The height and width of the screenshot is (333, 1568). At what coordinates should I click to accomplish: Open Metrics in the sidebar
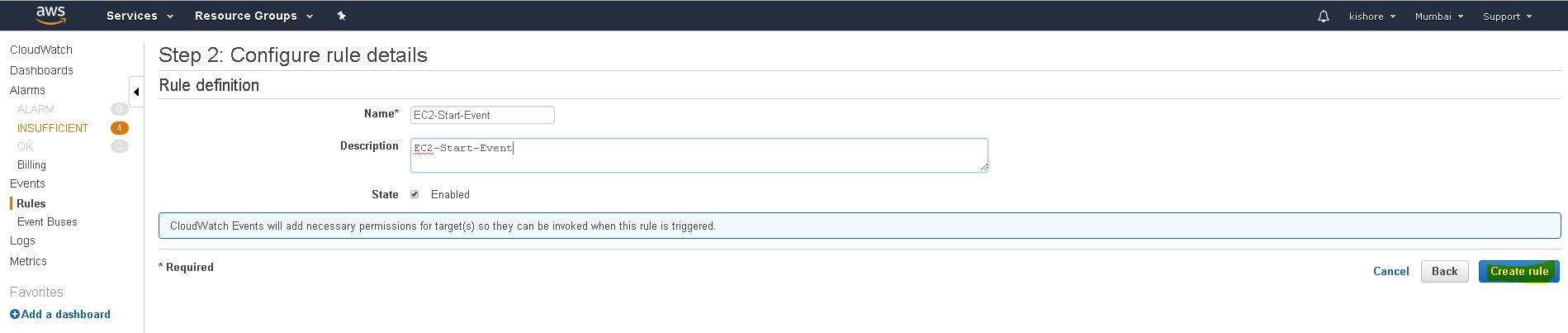pyautogui.click(x=28, y=261)
